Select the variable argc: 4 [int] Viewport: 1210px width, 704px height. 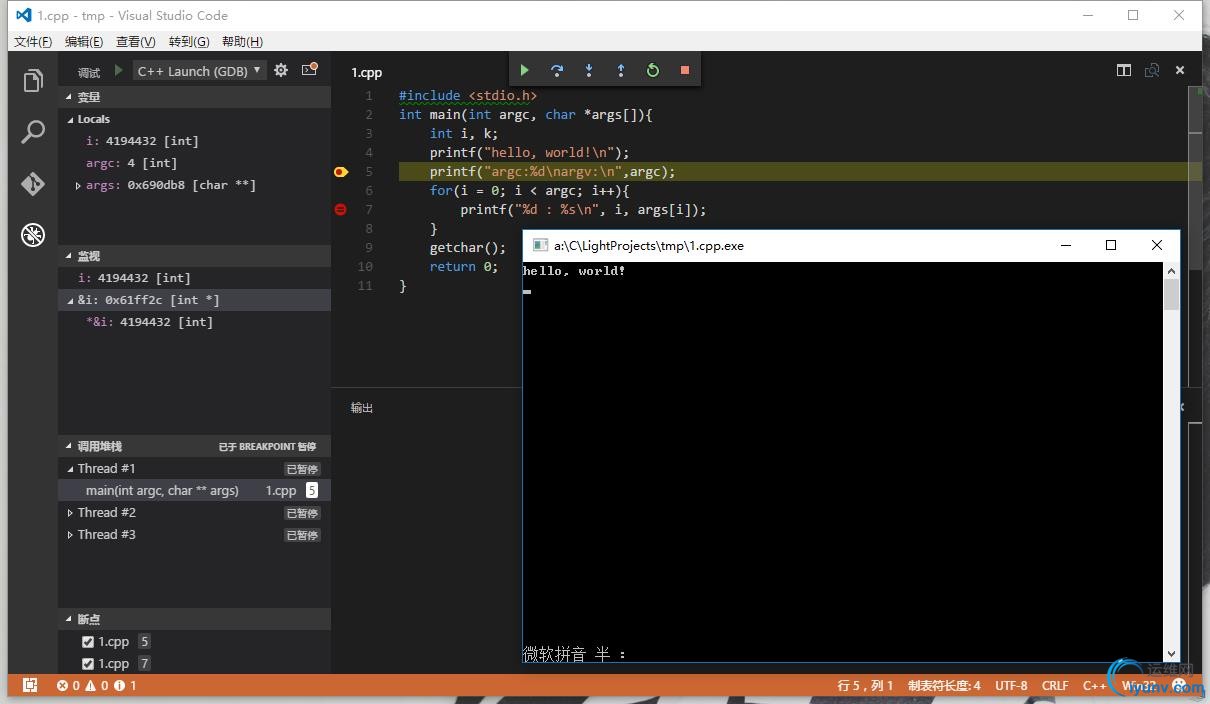tap(194, 163)
